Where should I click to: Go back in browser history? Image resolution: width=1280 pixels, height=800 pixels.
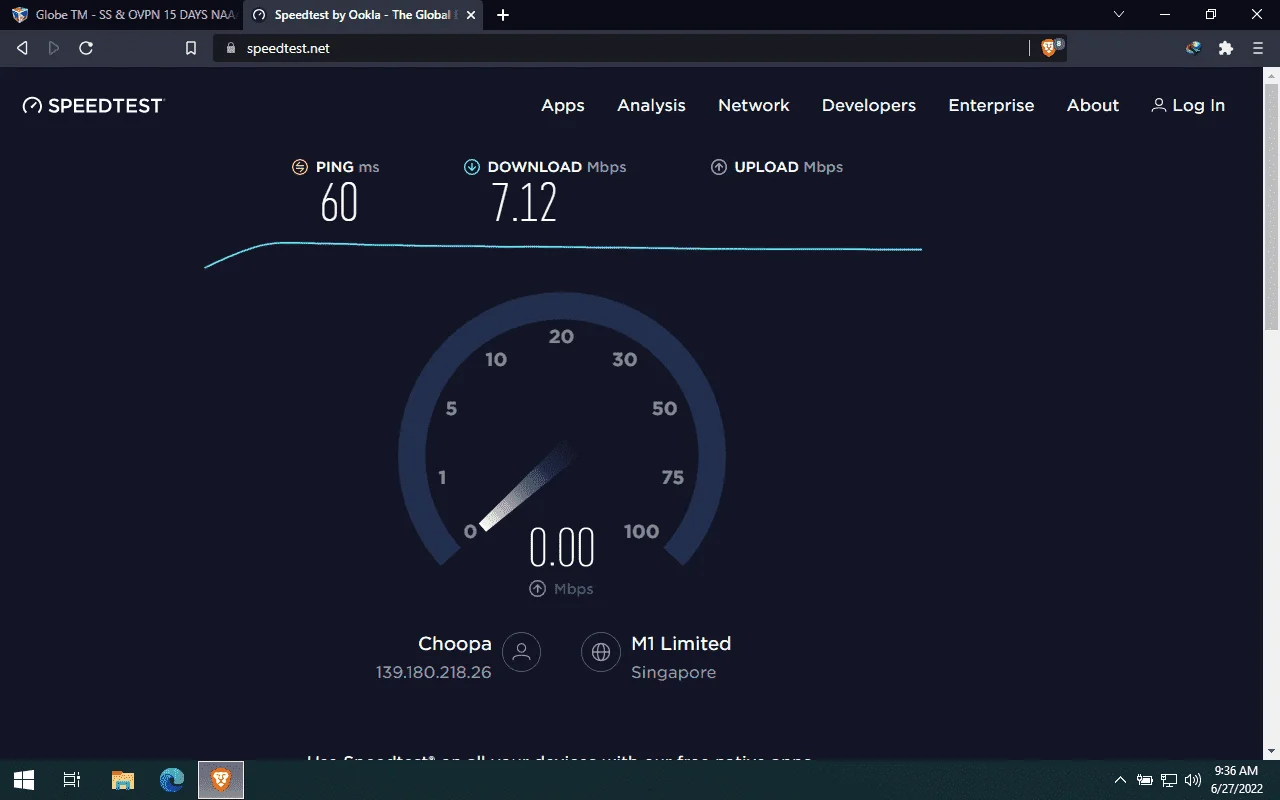pos(22,48)
